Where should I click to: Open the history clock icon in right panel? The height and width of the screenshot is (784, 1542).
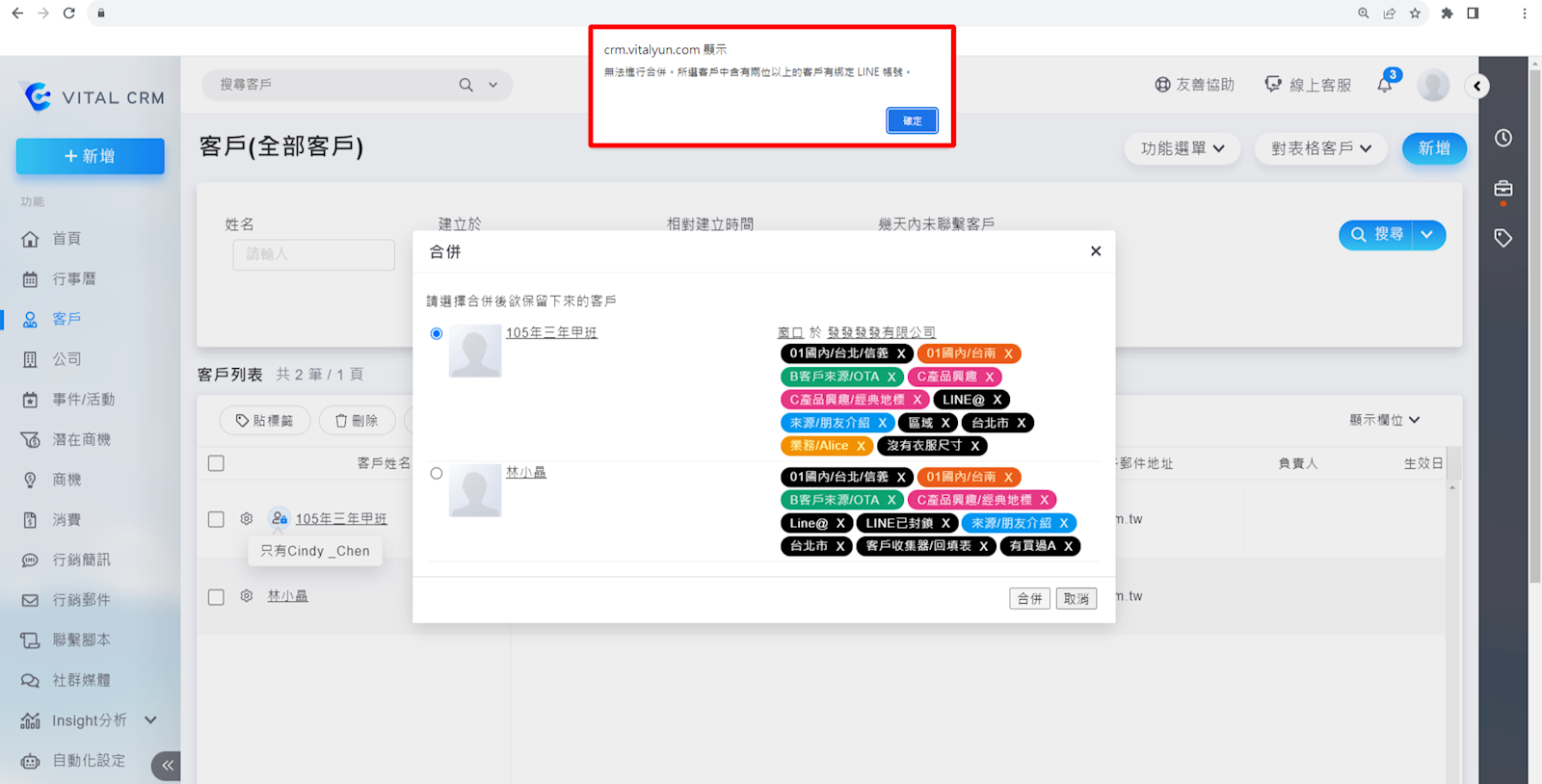[x=1502, y=138]
